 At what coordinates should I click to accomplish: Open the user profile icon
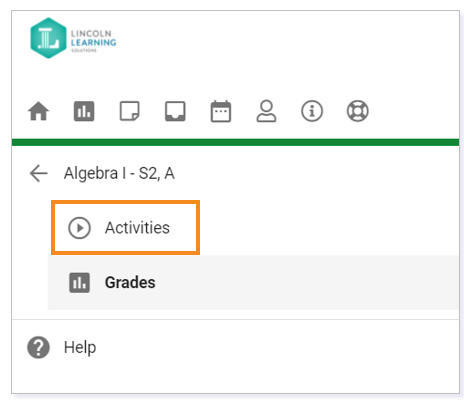point(266,111)
